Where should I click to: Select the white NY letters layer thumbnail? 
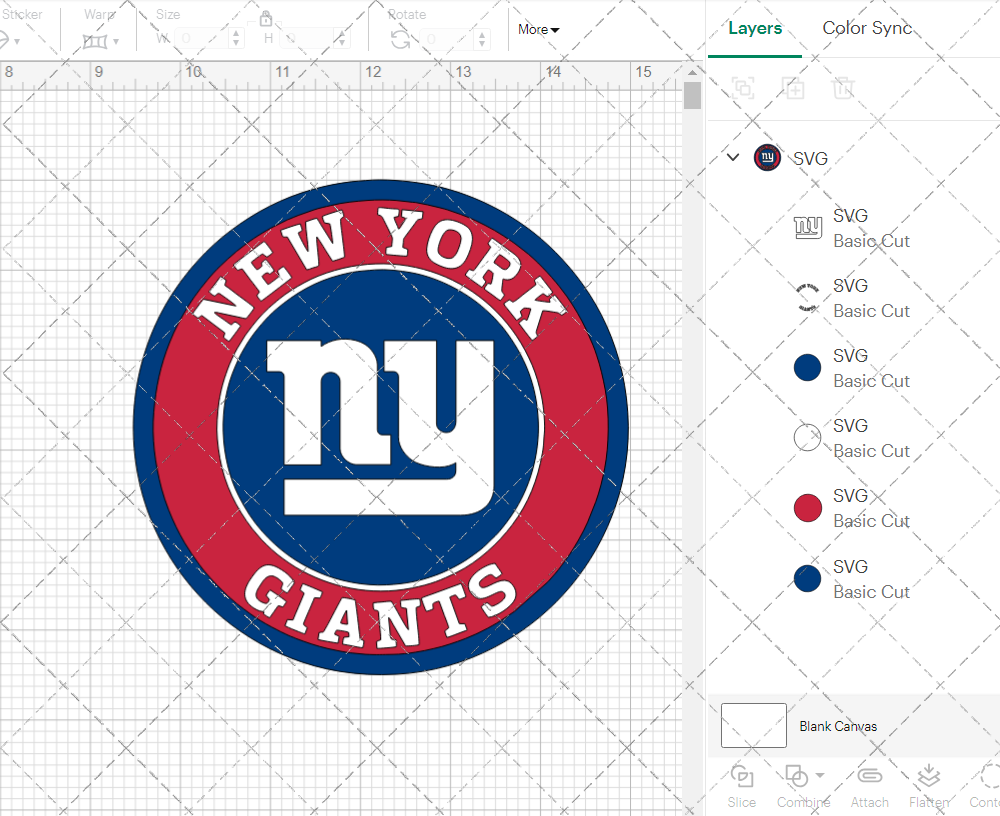tap(807, 228)
